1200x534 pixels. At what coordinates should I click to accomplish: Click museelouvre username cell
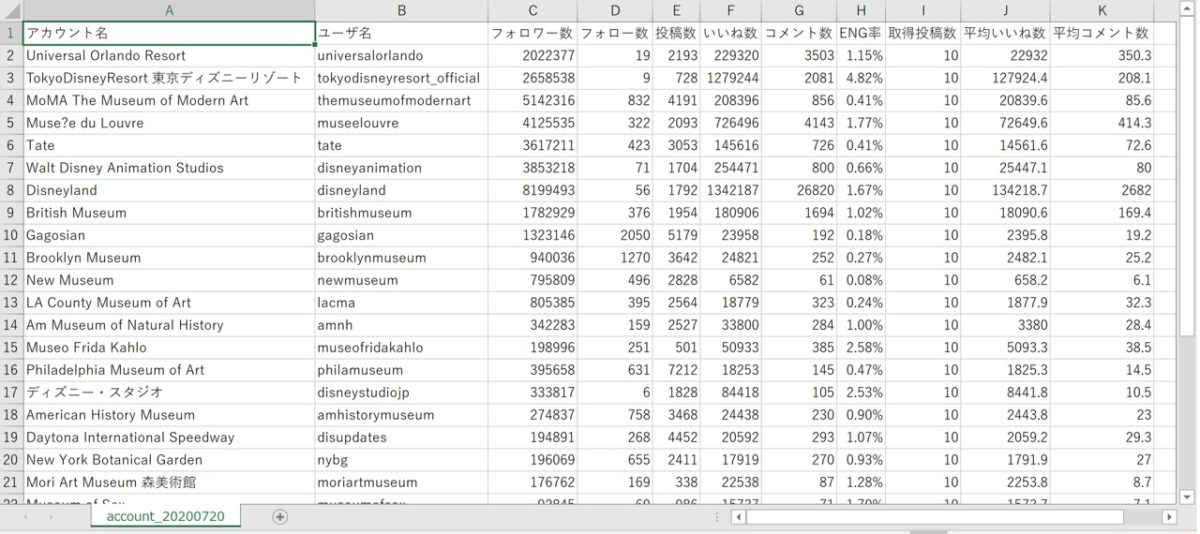tap(401, 123)
